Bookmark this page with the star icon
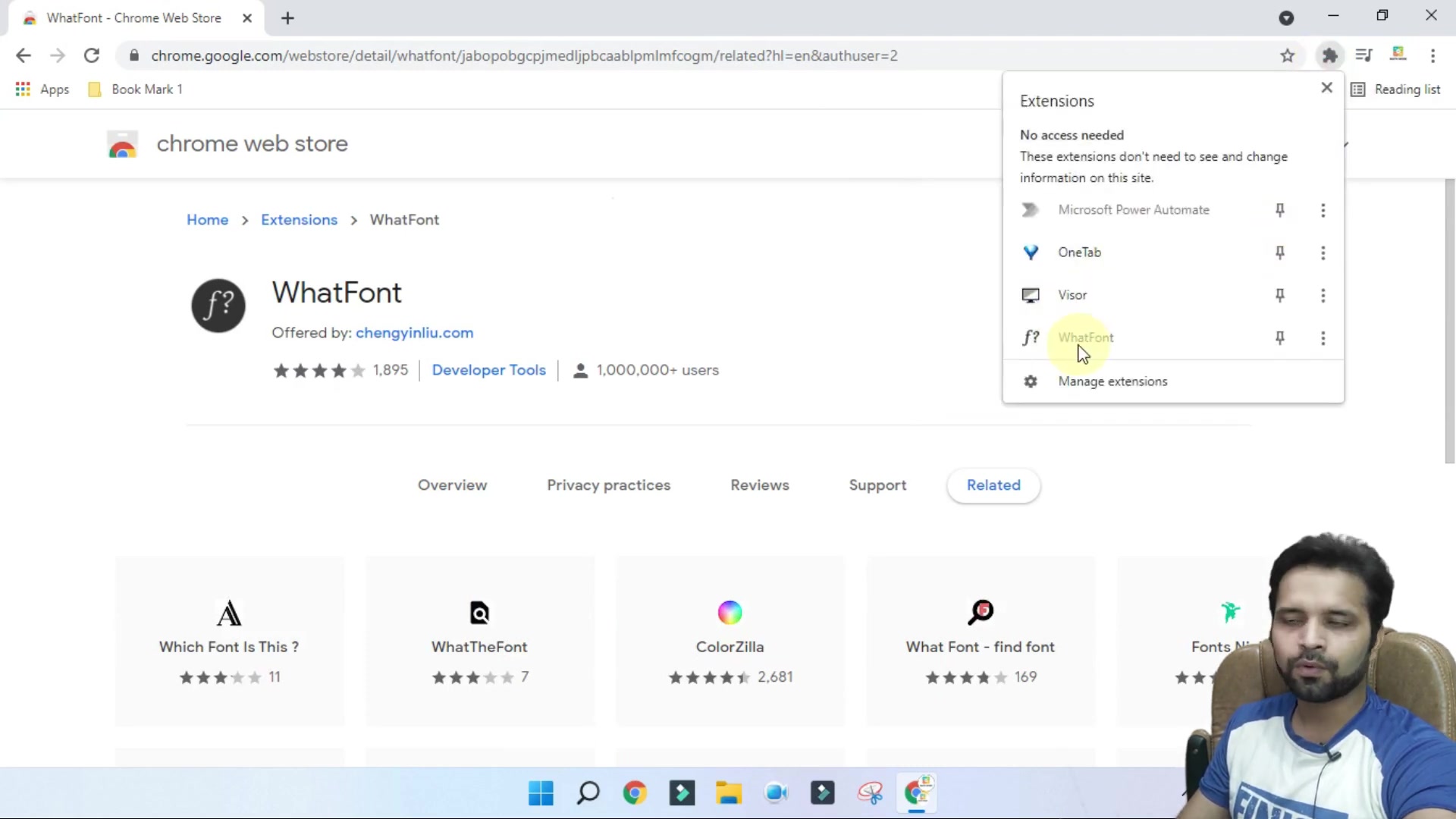The height and width of the screenshot is (819, 1456). tap(1287, 55)
